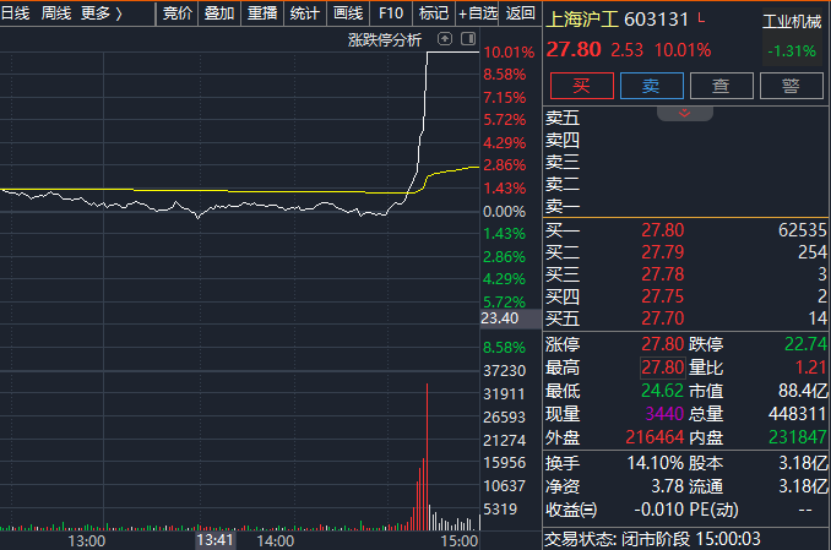Screen dimensions: 831x550
Task: Open F10 company information
Action: 391,13
